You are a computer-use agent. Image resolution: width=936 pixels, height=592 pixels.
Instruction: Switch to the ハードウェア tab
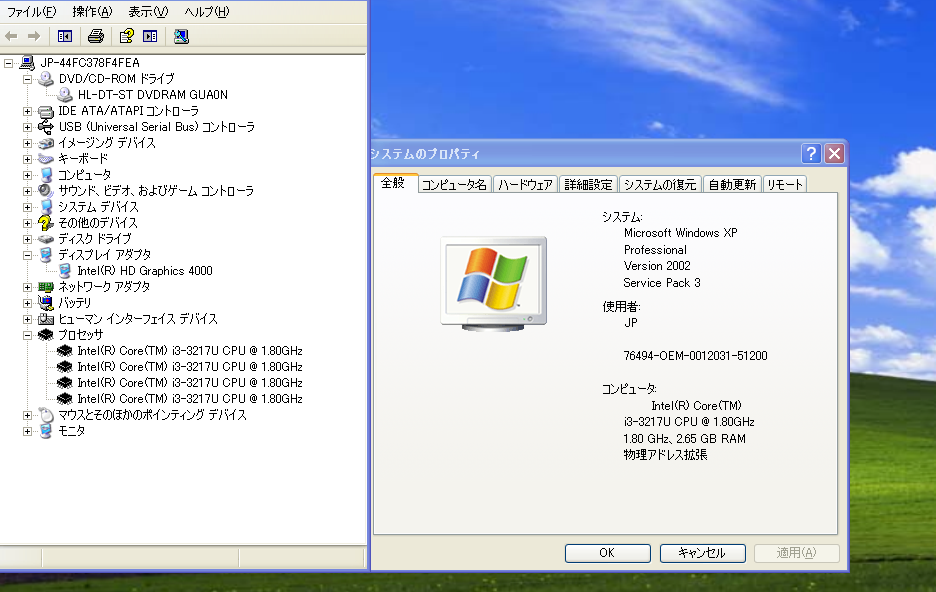525,184
